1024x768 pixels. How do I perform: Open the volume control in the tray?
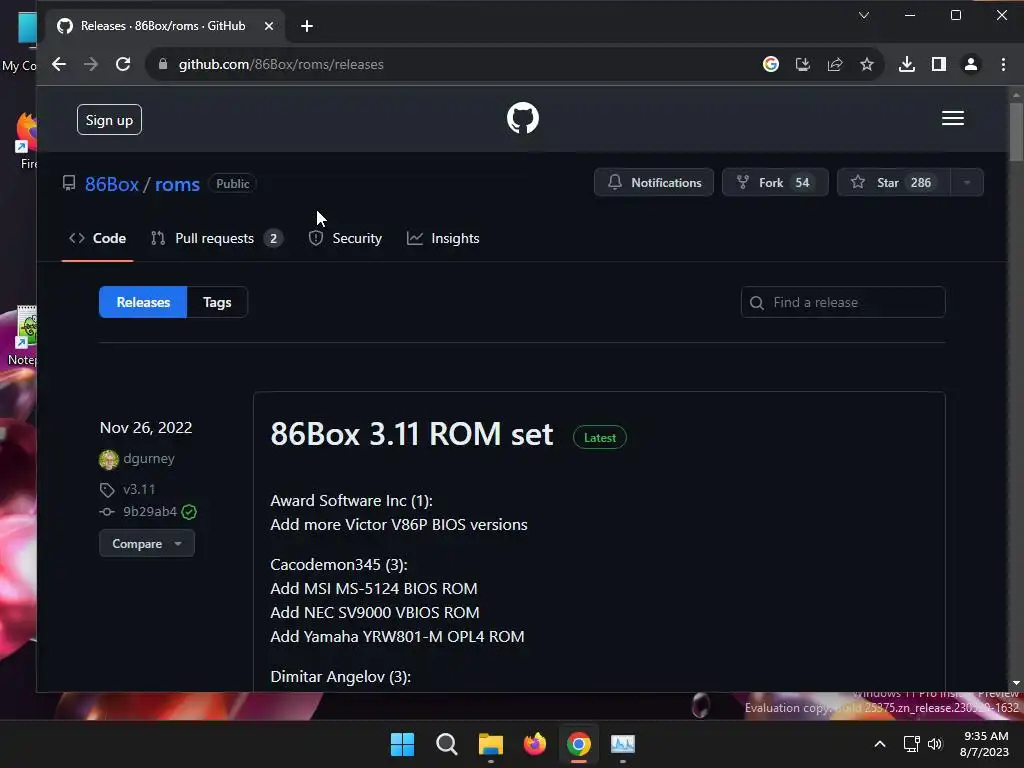[x=935, y=744]
